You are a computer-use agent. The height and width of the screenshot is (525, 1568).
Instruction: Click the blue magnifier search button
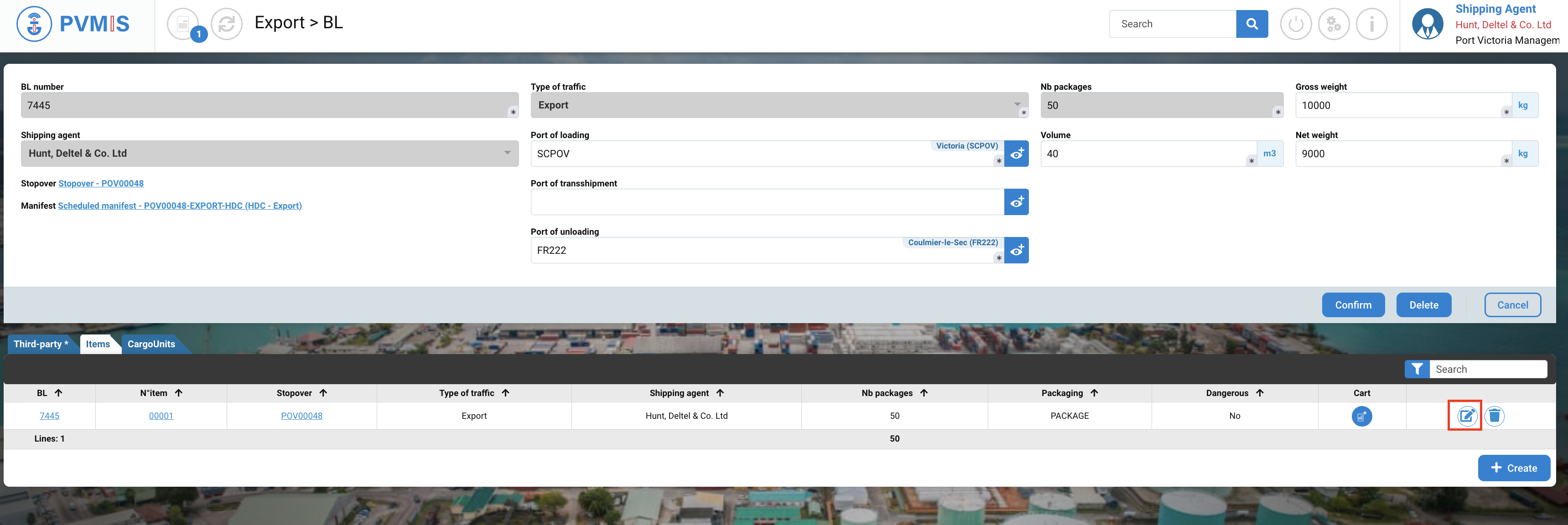pos(1251,24)
